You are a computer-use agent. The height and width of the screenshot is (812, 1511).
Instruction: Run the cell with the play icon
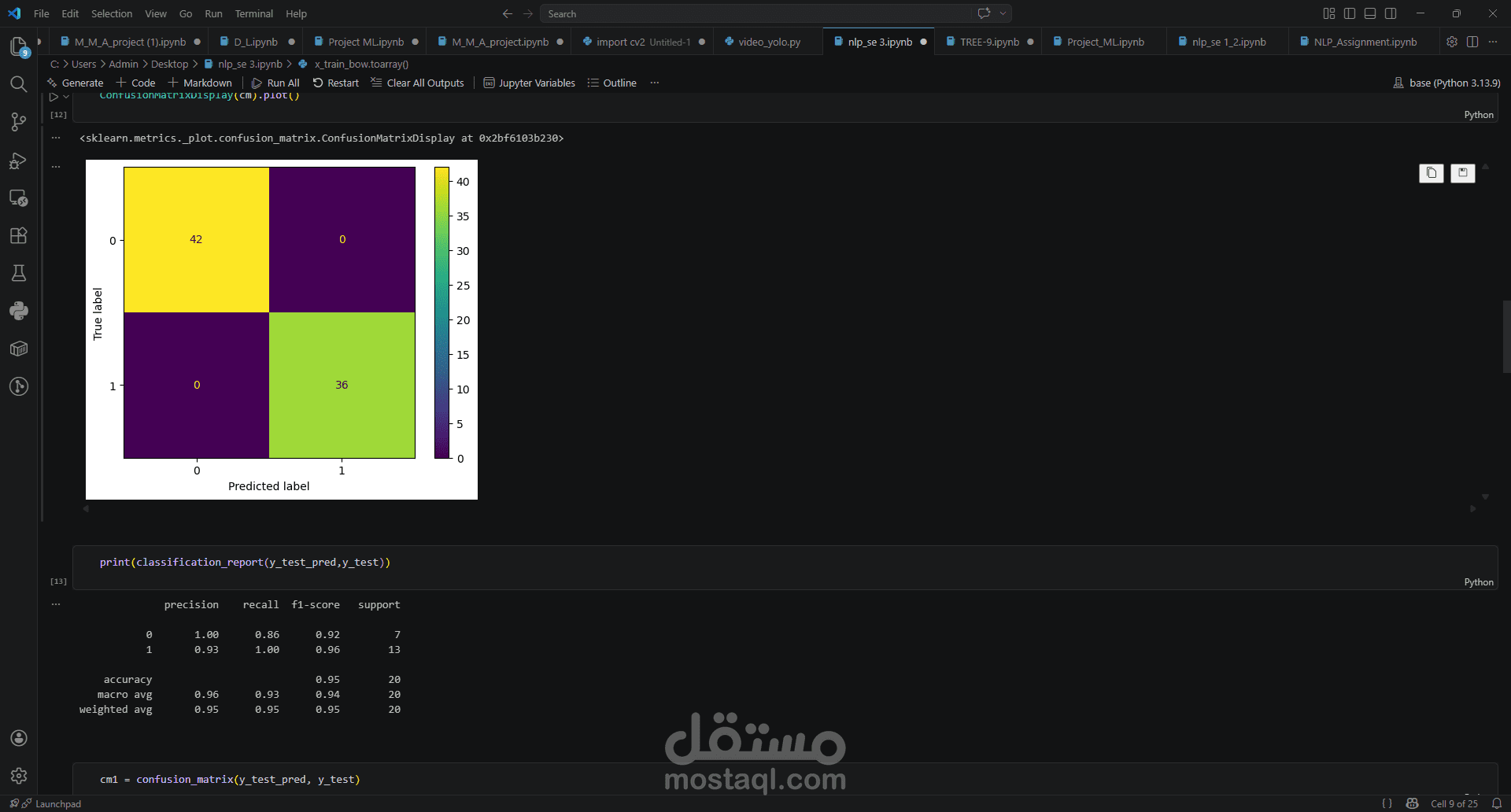[x=54, y=97]
